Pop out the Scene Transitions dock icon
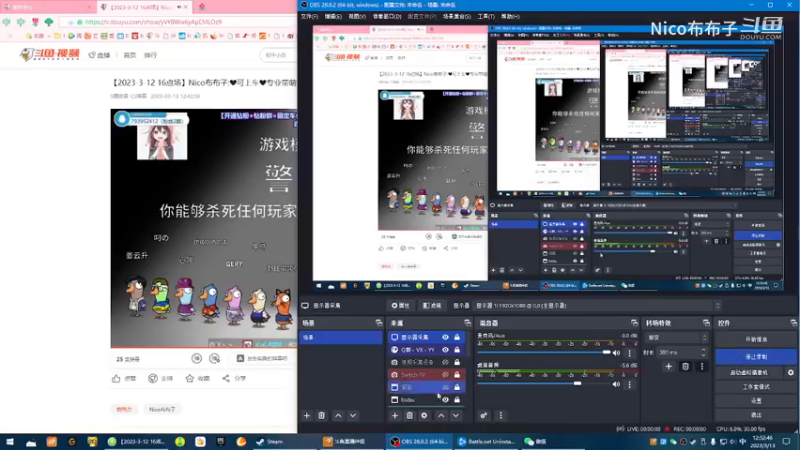Image resolution: width=800 pixels, height=450 pixels. [x=706, y=323]
